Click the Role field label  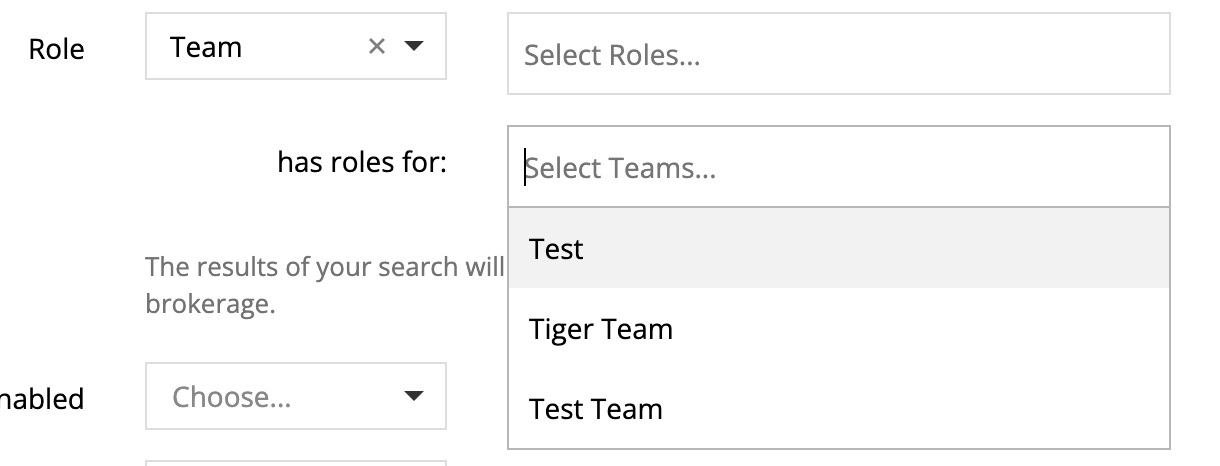(x=56, y=49)
